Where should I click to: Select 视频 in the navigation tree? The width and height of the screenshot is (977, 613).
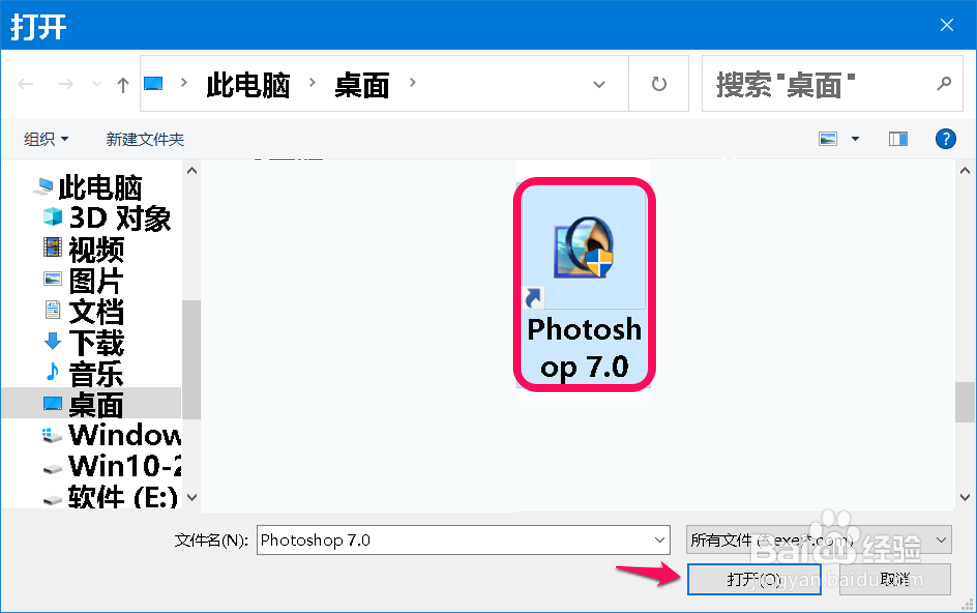pyautogui.click(x=96, y=249)
